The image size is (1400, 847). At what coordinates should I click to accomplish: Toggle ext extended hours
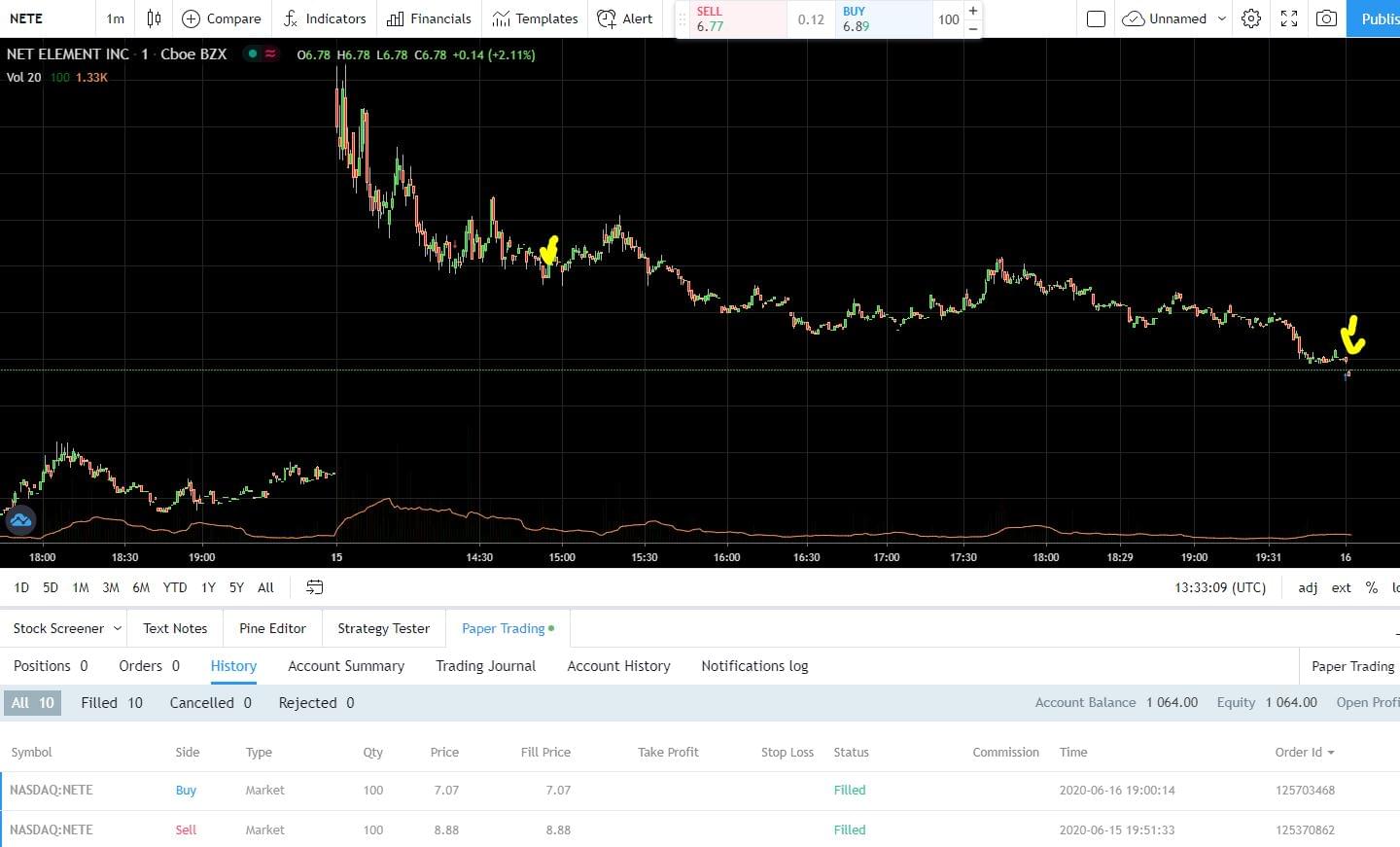pyautogui.click(x=1341, y=587)
